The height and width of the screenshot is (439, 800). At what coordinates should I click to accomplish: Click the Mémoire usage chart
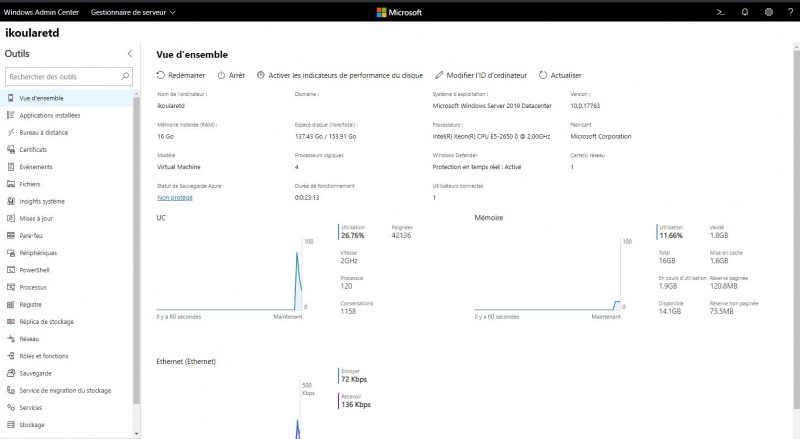(547, 275)
